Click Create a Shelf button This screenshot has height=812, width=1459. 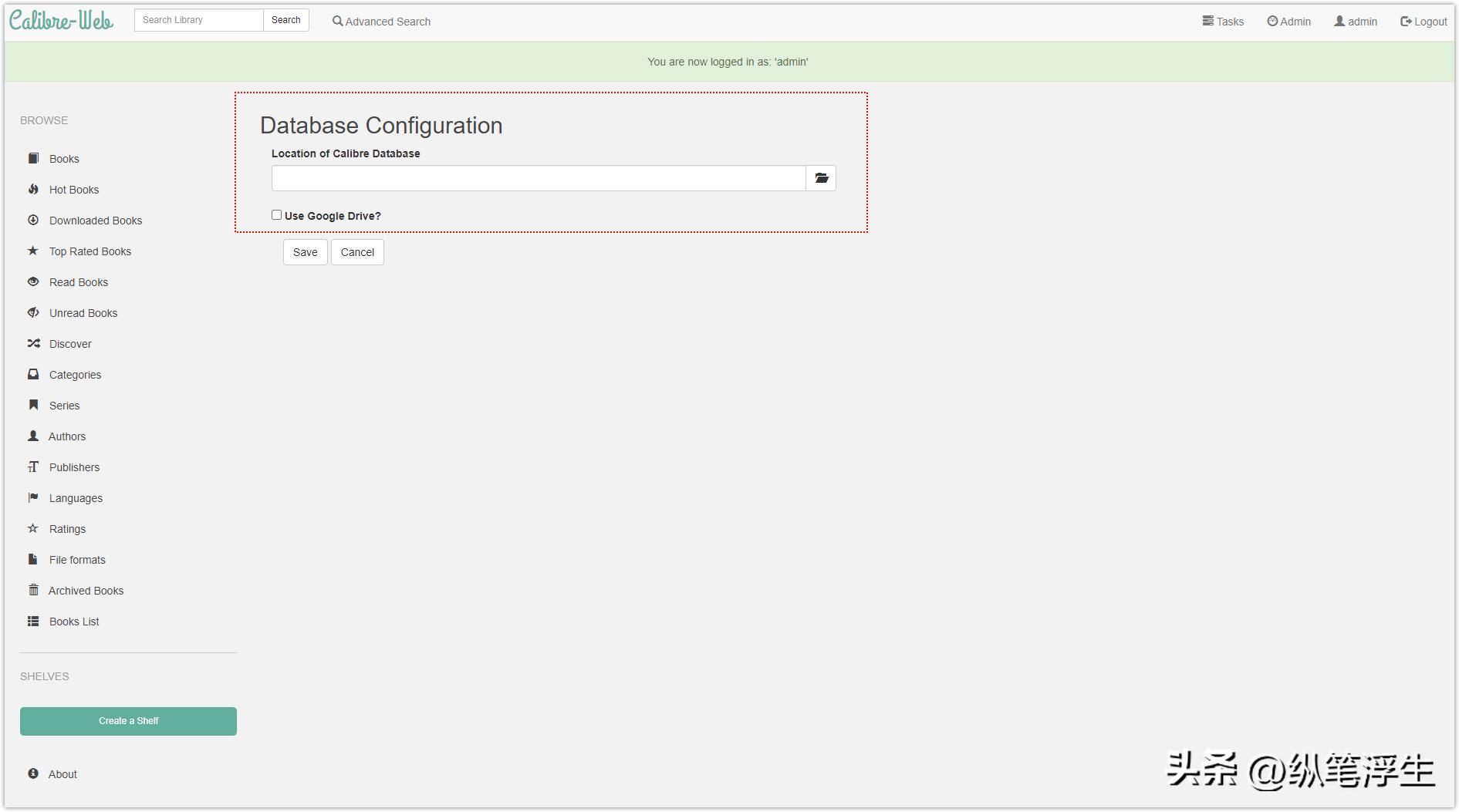click(x=128, y=721)
